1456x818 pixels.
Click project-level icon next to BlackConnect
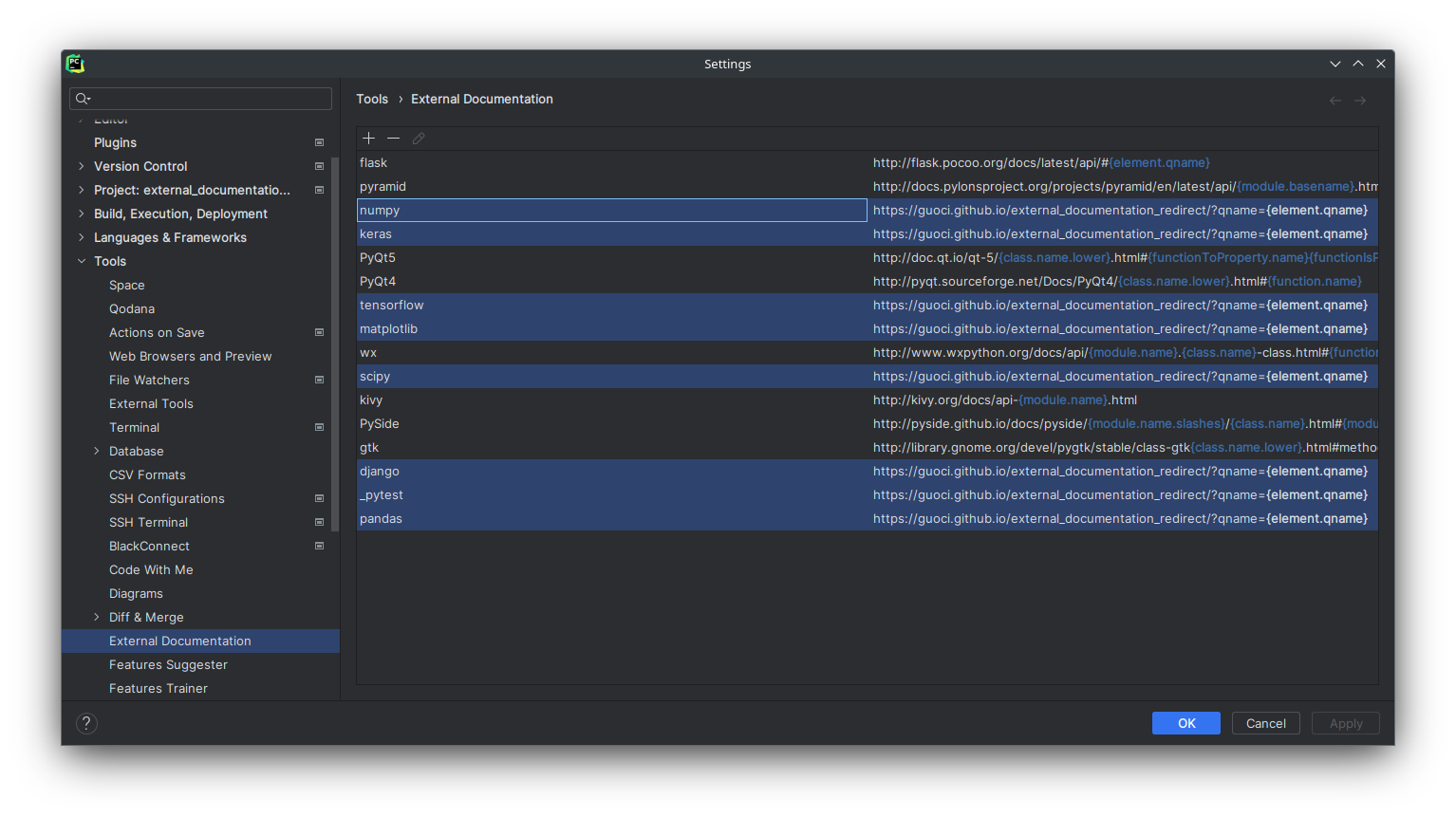[319, 546]
